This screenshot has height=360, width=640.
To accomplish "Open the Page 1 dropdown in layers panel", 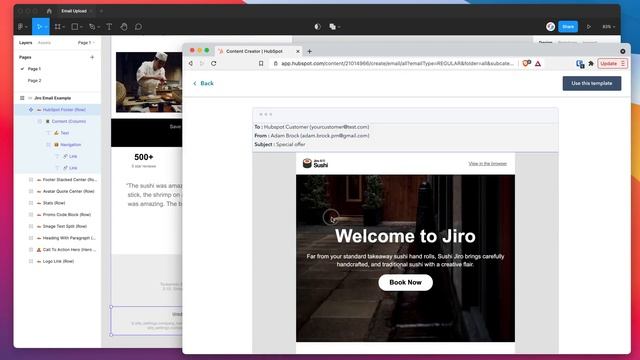I will (x=86, y=42).
